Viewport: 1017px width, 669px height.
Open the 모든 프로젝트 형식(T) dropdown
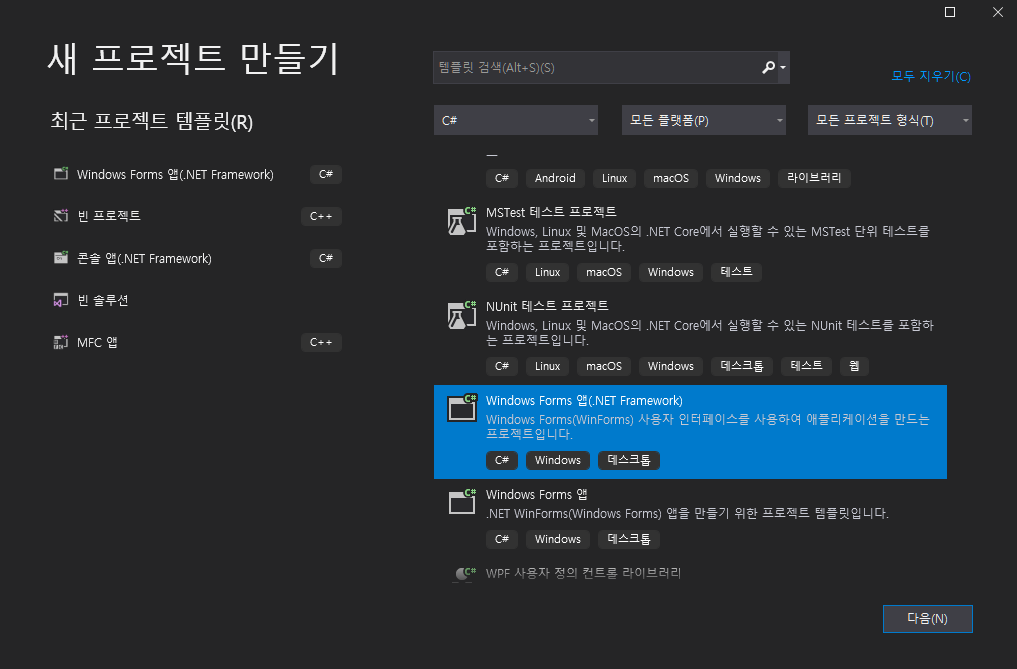889,120
